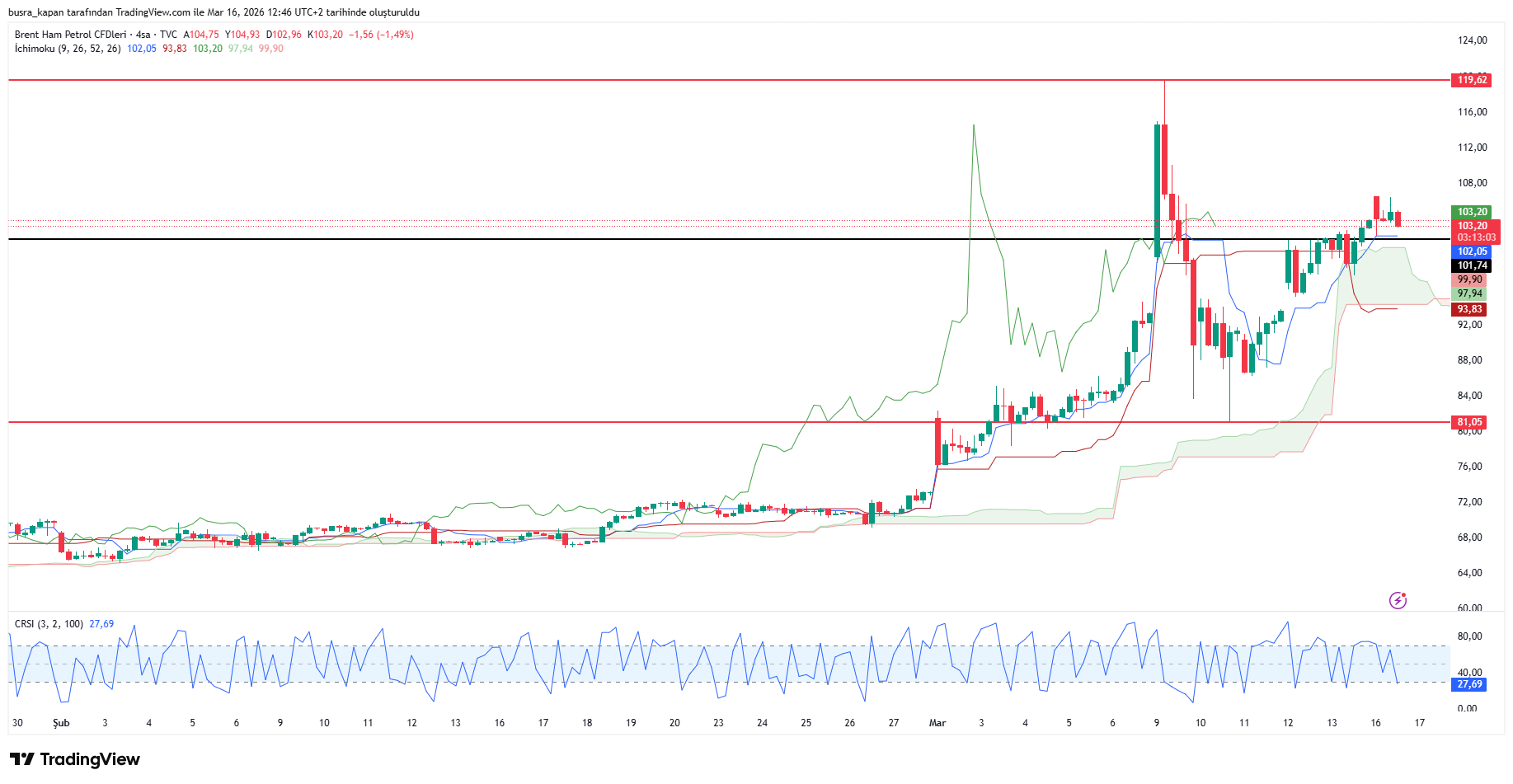Click the blue 102,05 Ichimoku price tag
The width and height of the screenshot is (1513, 784).
coord(1472,251)
